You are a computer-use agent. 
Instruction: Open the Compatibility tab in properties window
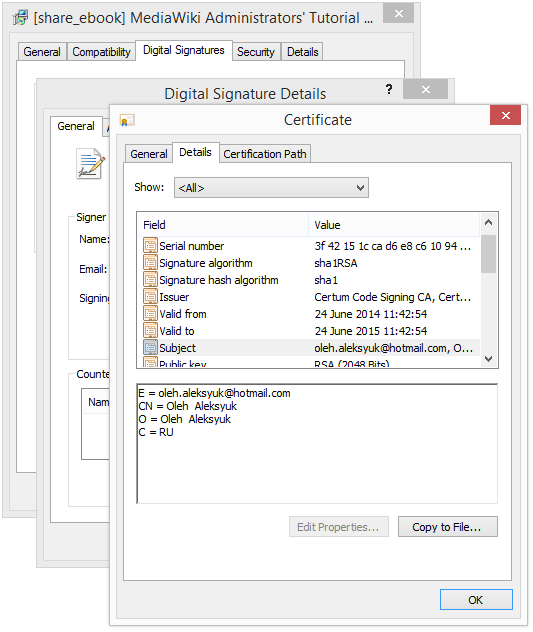tap(101, 52)
